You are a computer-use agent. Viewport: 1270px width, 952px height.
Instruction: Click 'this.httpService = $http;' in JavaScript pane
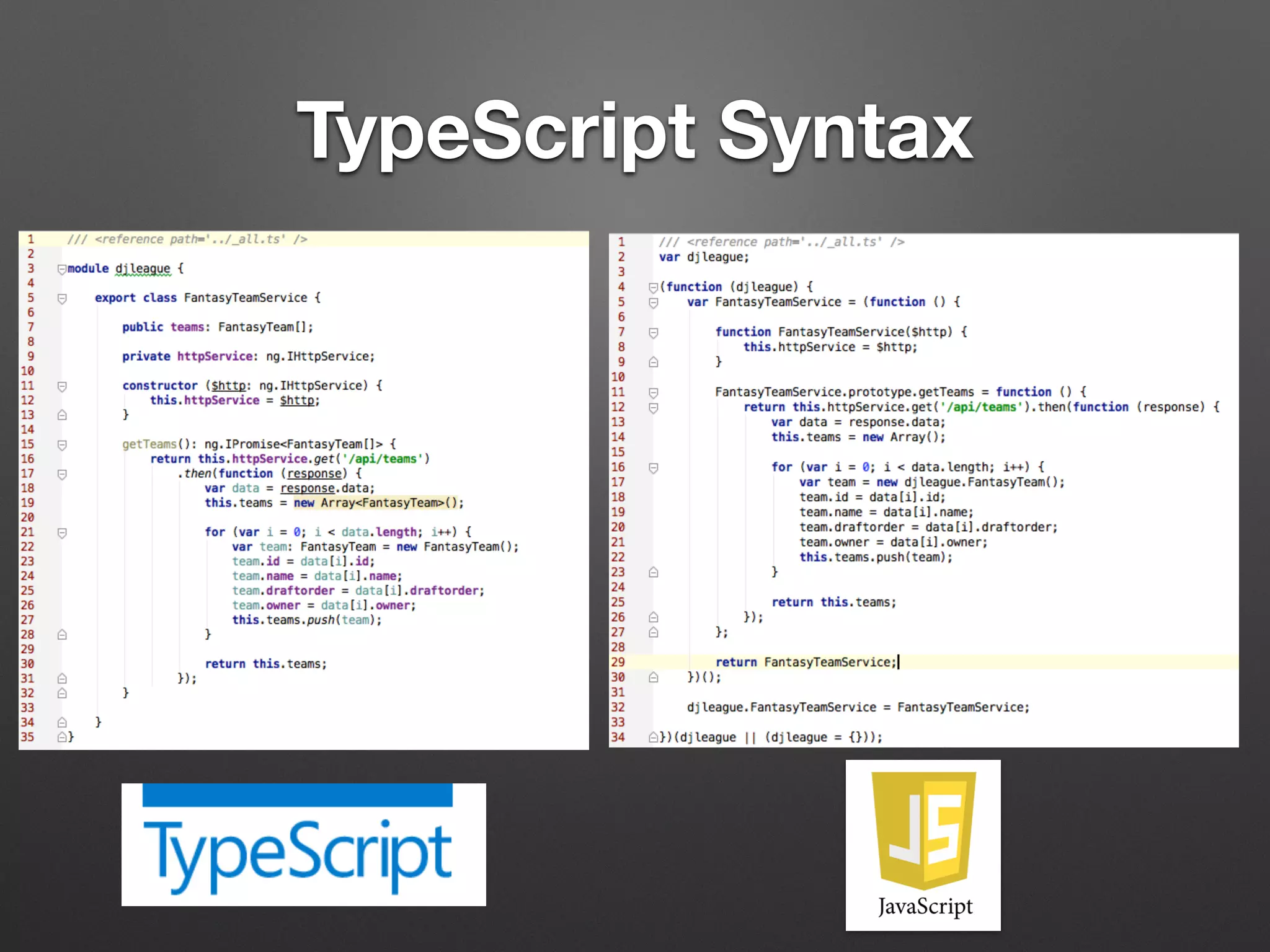pos(830,347)
